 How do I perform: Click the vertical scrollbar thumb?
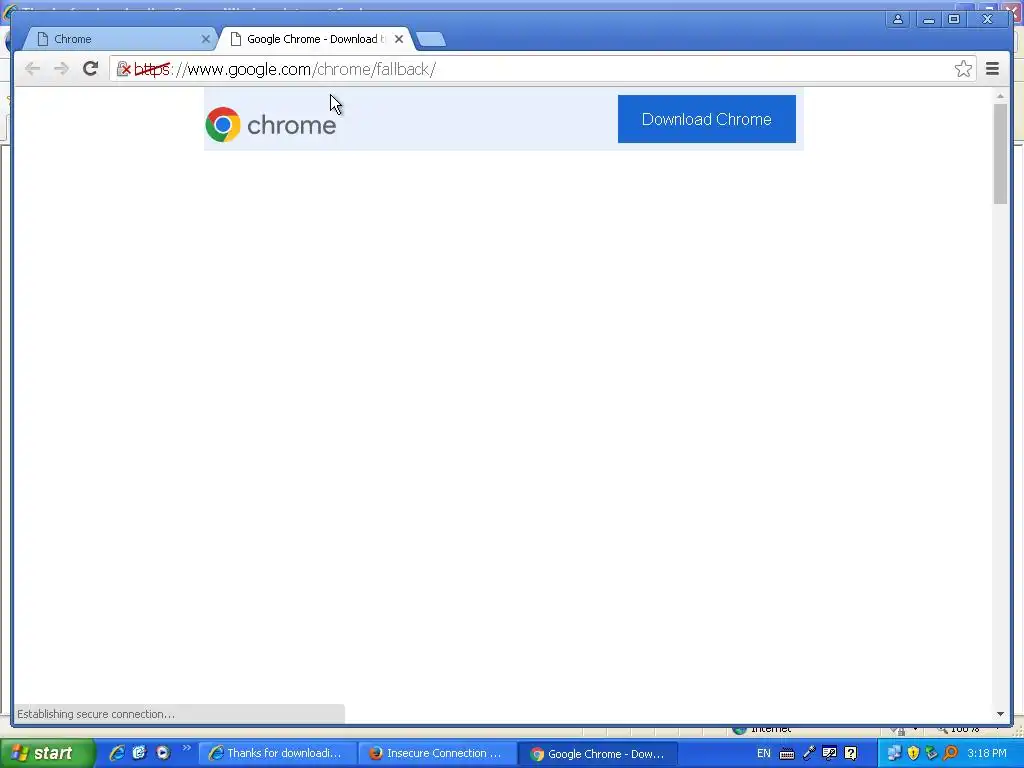(1000, 153)
